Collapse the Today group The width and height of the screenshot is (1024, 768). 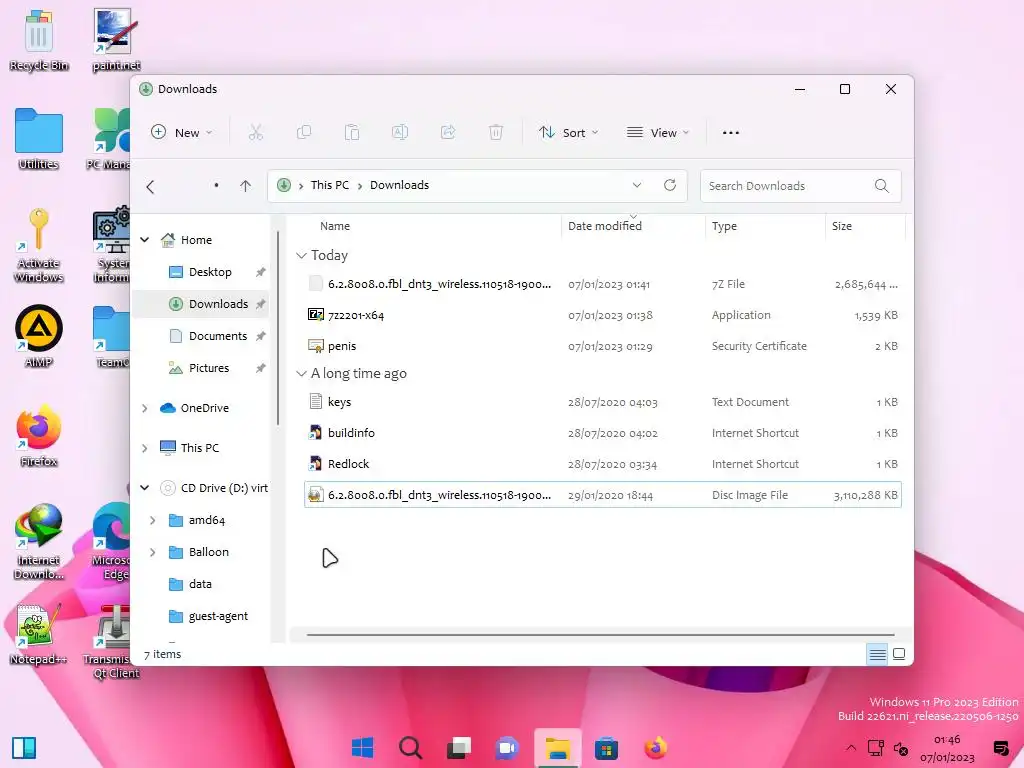point(301,255)
